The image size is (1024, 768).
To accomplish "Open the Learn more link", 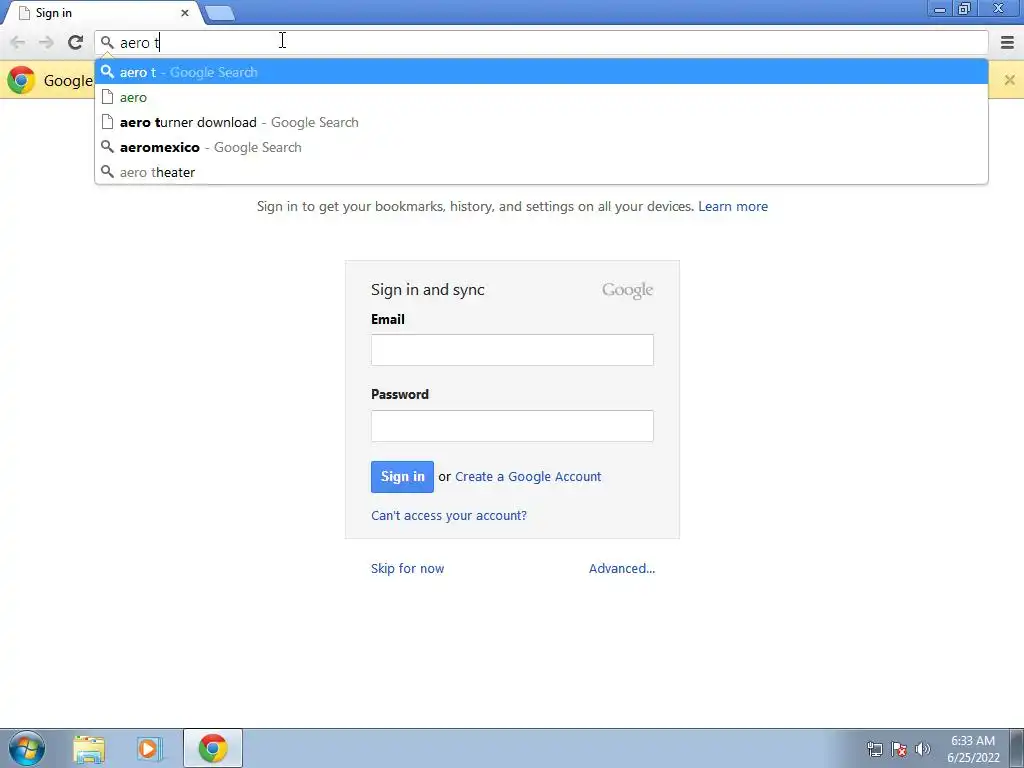I will [x=733, y=206].
